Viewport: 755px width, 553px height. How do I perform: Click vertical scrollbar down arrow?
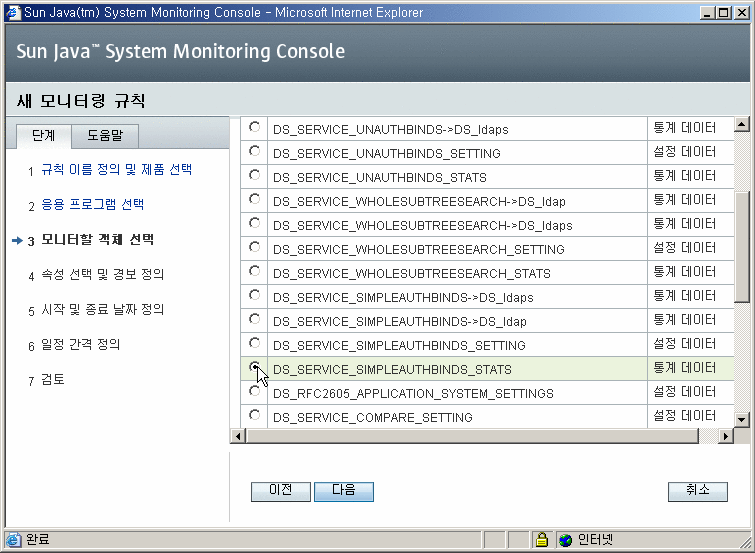(742, 420)
